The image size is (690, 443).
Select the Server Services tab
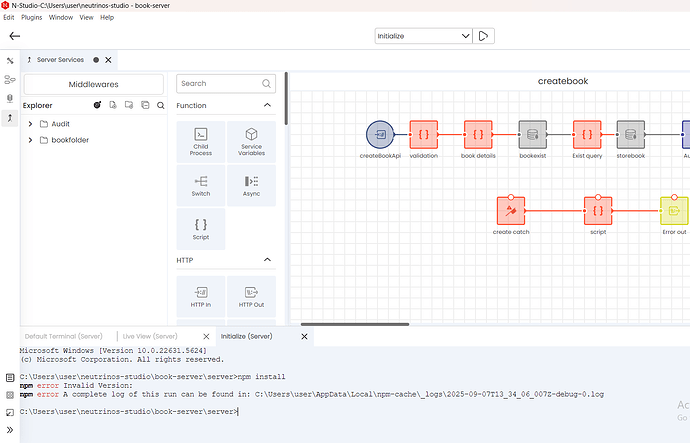(x=60, y=60)
